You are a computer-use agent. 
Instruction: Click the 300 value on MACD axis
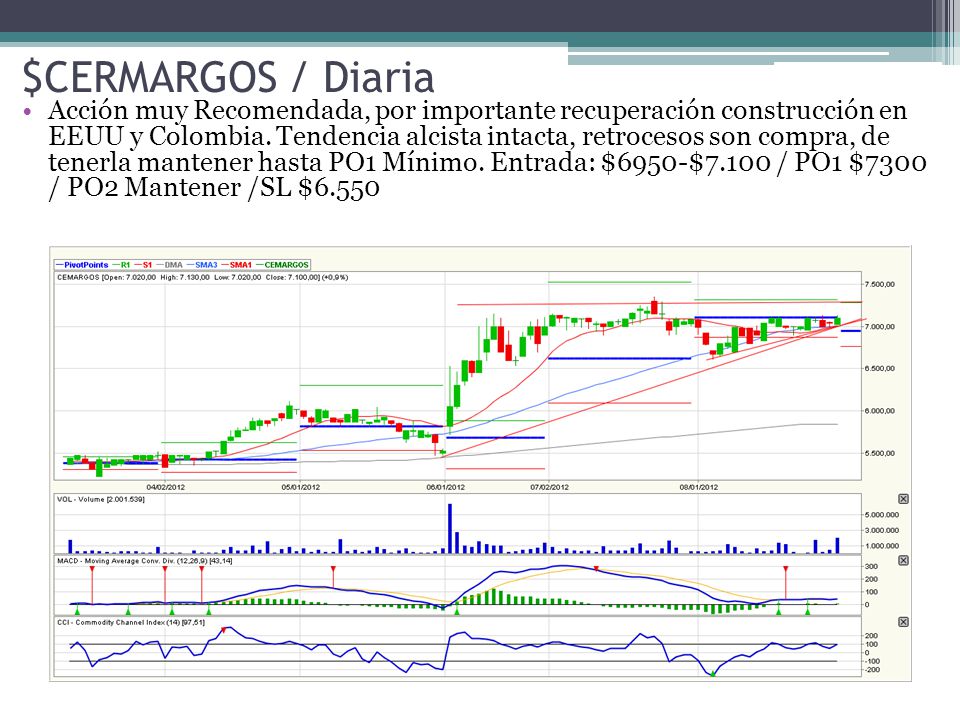pyautogui.click(x=871, y=566)
